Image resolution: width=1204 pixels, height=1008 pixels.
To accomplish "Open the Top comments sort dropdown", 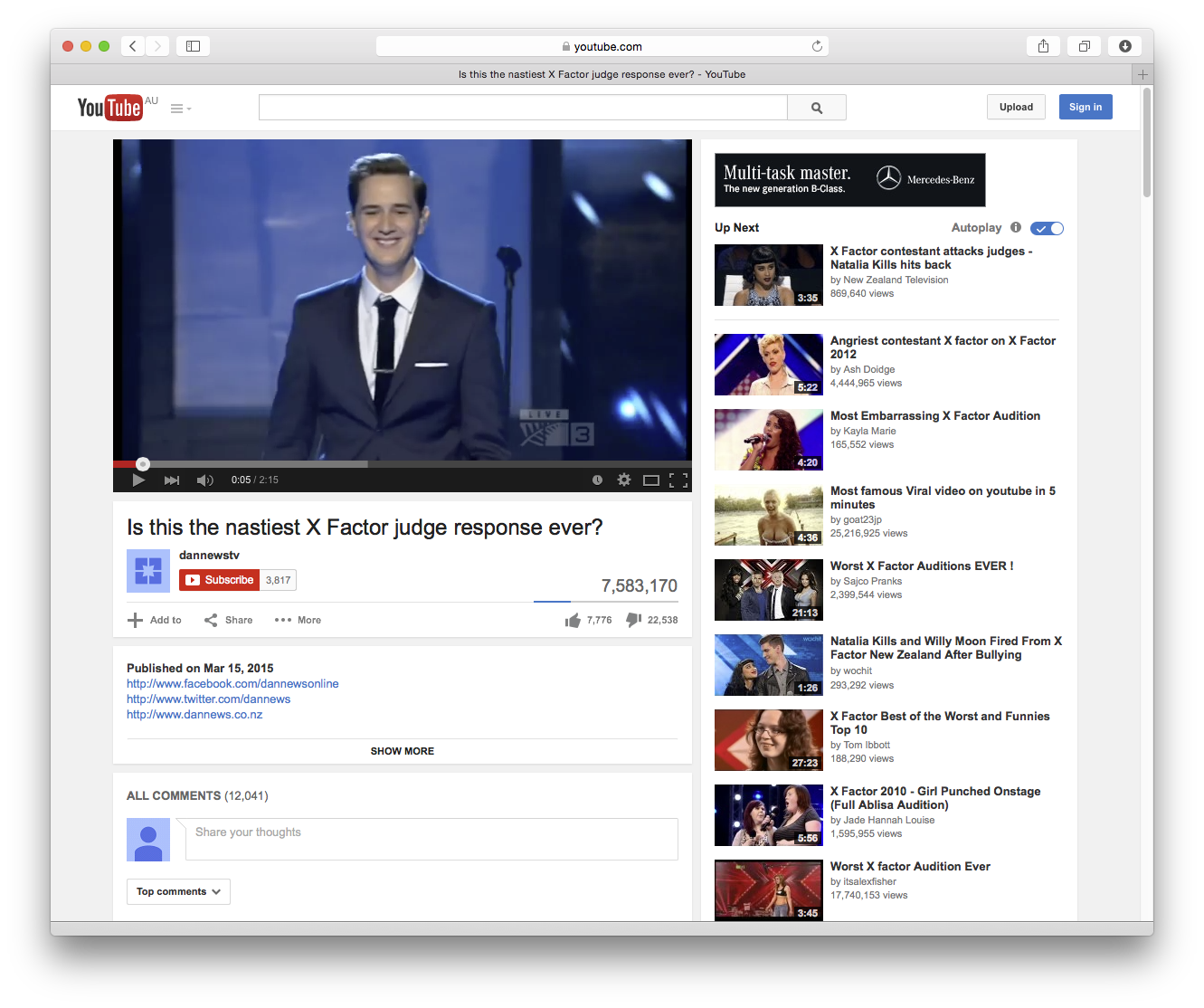I will pyautogui.click(x=178, y=892).
